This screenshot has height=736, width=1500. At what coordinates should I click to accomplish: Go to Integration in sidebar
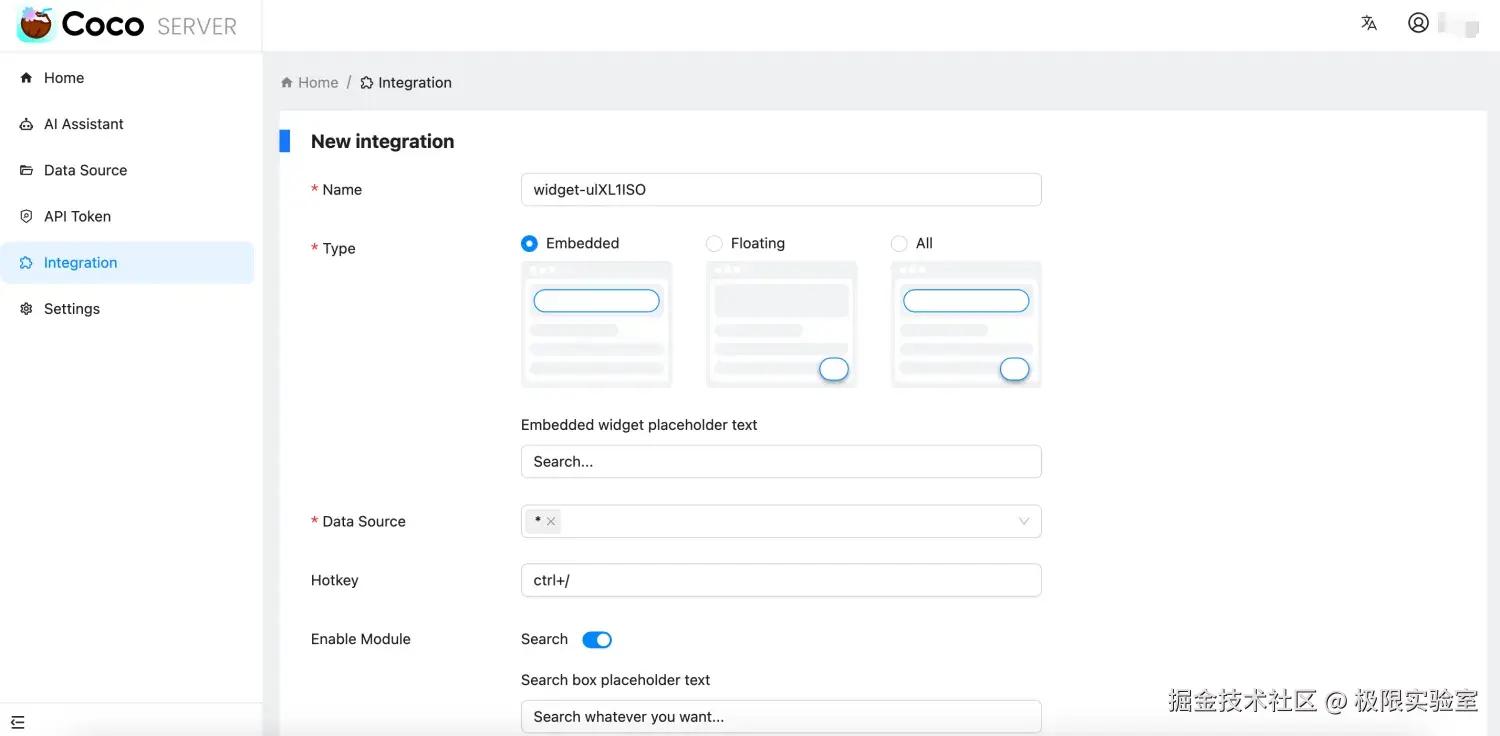[x=80, y=263]
